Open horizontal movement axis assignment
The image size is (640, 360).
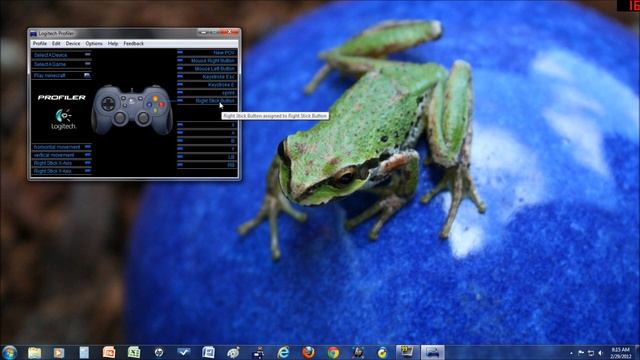62,147
